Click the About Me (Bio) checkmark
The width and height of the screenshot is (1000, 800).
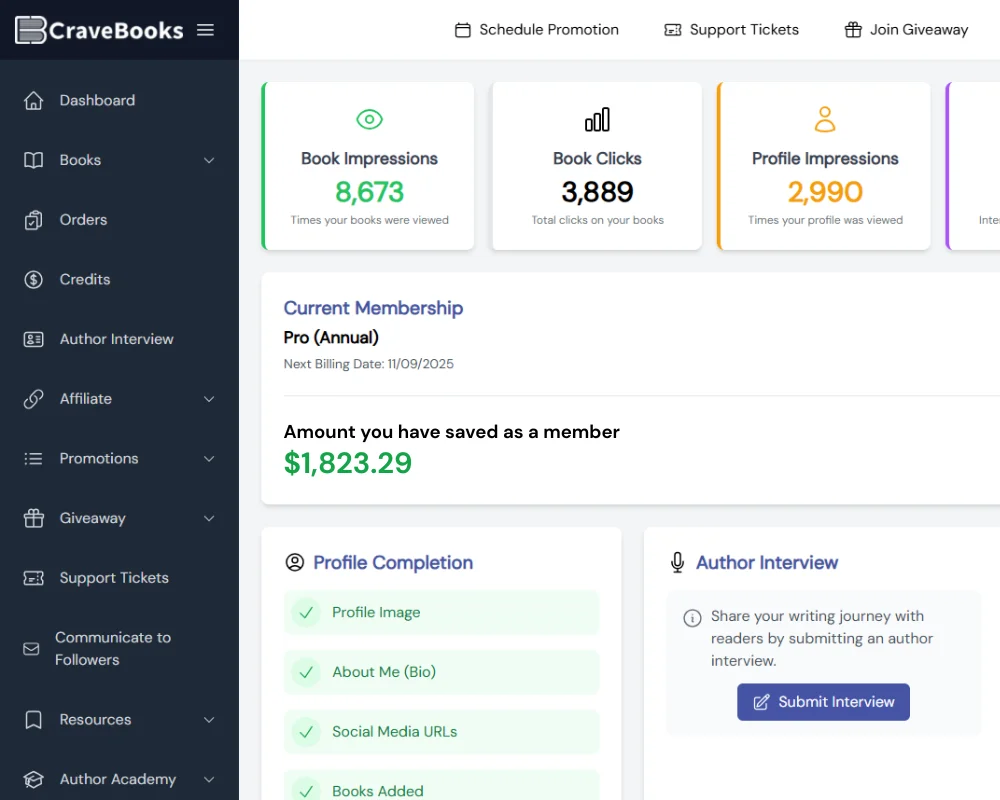(x=307, y=672)
